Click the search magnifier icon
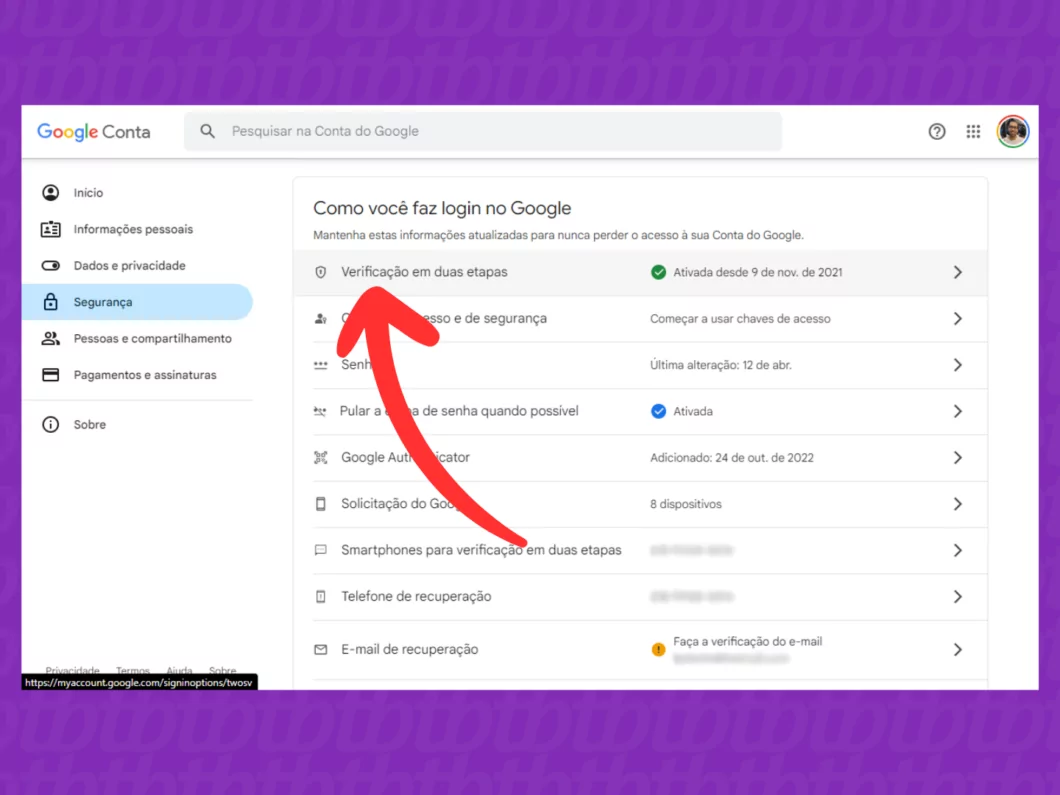This screenshot has width=1060, height=795. point(208,131)
